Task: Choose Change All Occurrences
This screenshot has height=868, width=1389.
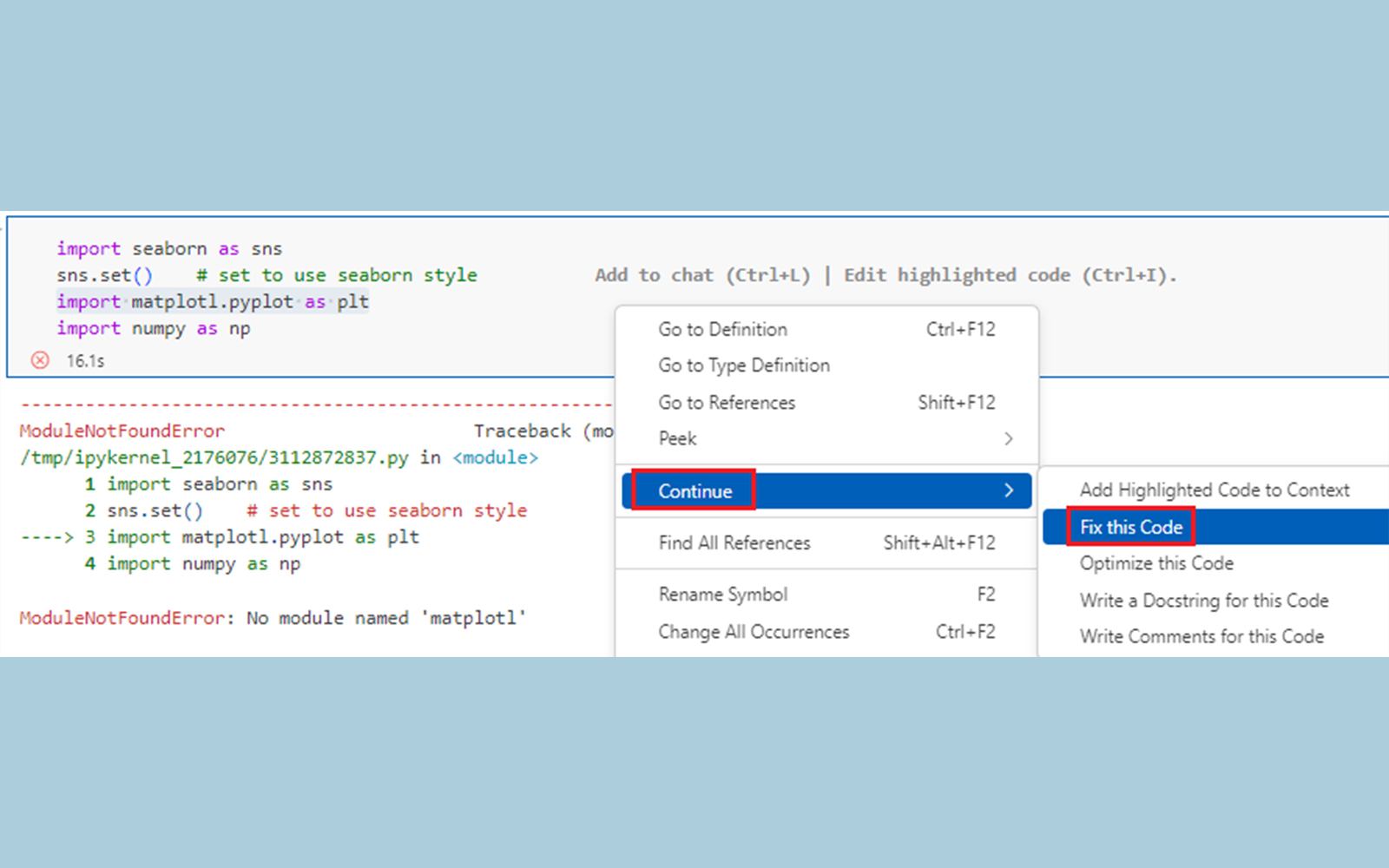Action: 753,632
